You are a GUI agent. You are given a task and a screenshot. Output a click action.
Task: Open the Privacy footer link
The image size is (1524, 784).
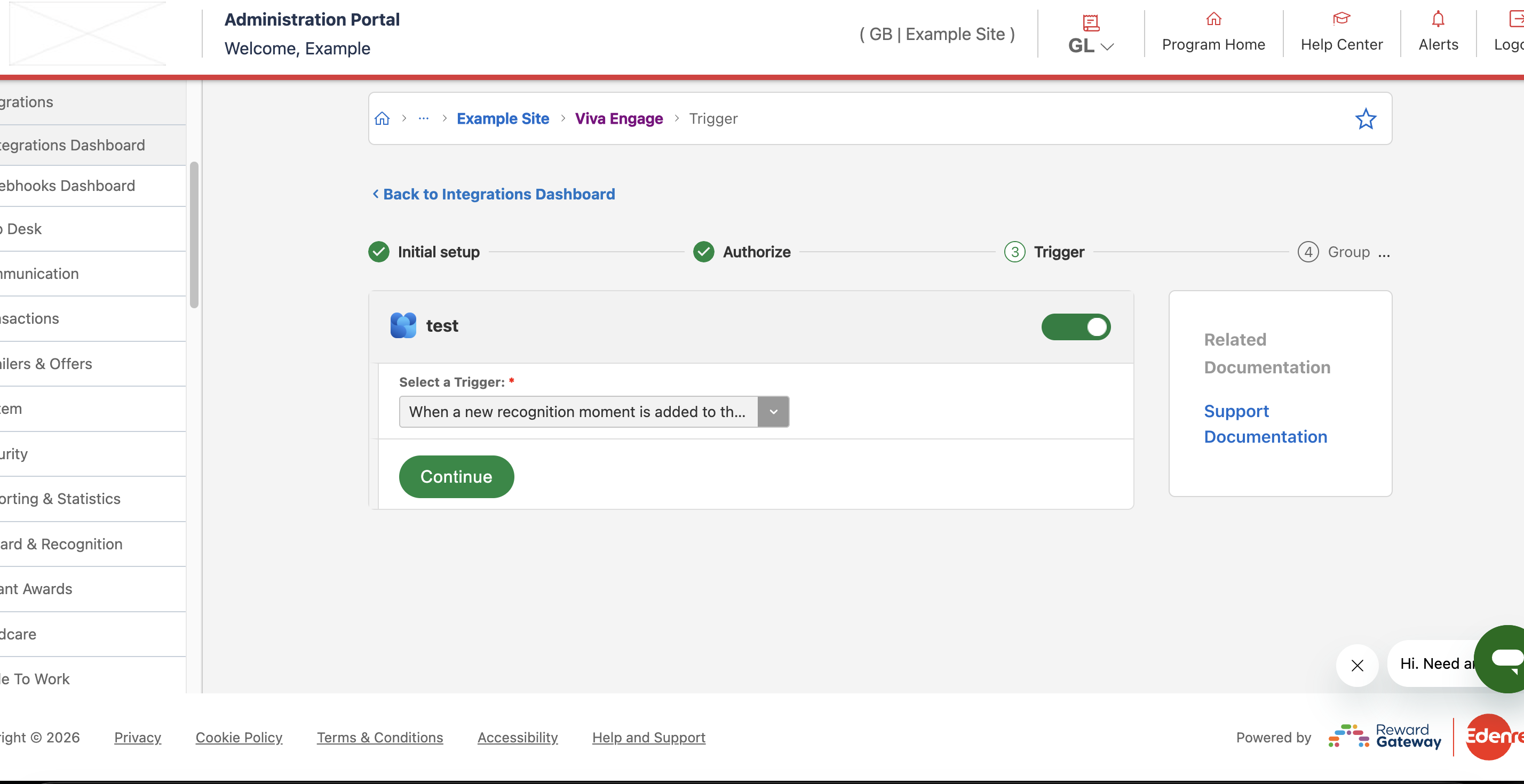[137, 737]
